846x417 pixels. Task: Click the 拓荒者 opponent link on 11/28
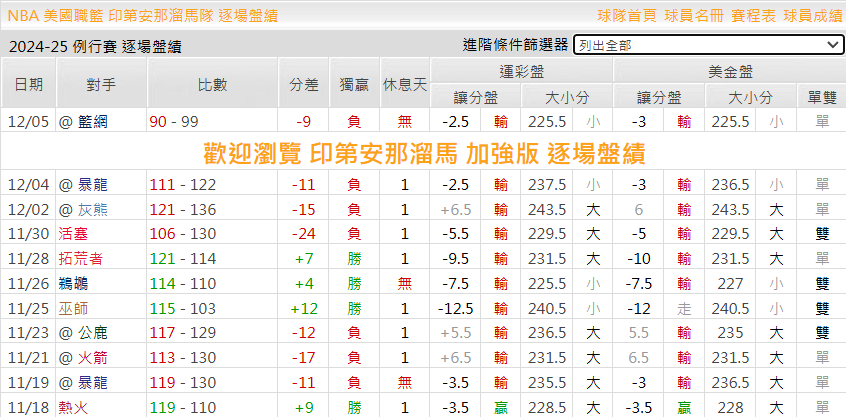(x=80, y=258)
